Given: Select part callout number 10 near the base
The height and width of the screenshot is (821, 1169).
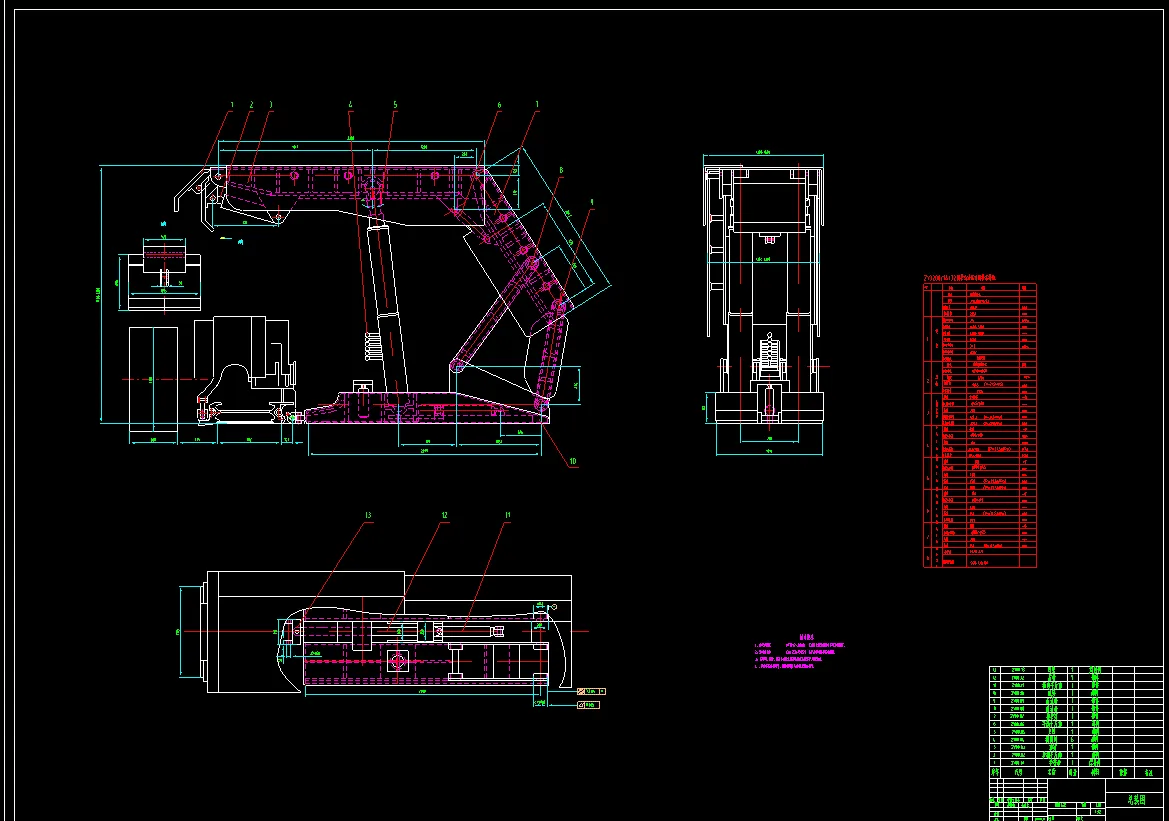Looking at the screenshot, I should click(x=573, y=461).
